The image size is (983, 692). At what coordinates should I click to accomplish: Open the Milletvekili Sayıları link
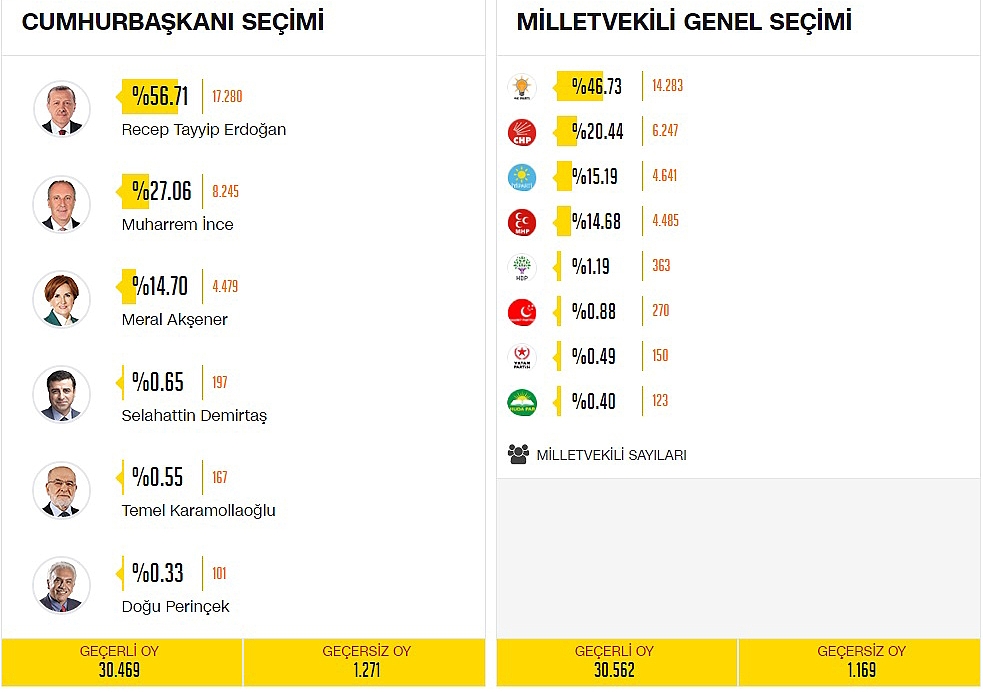pos(611,455)
